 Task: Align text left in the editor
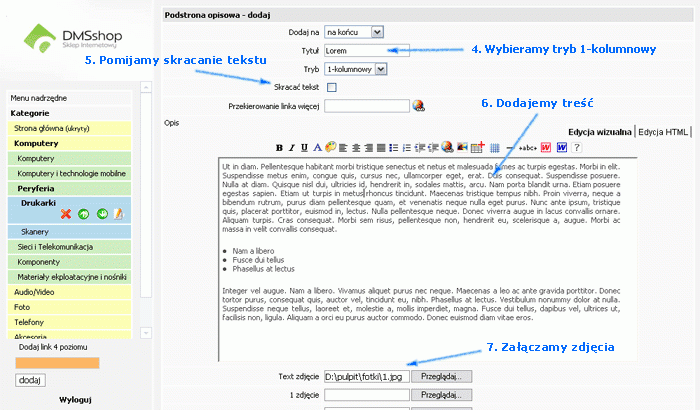click(343, 148)
